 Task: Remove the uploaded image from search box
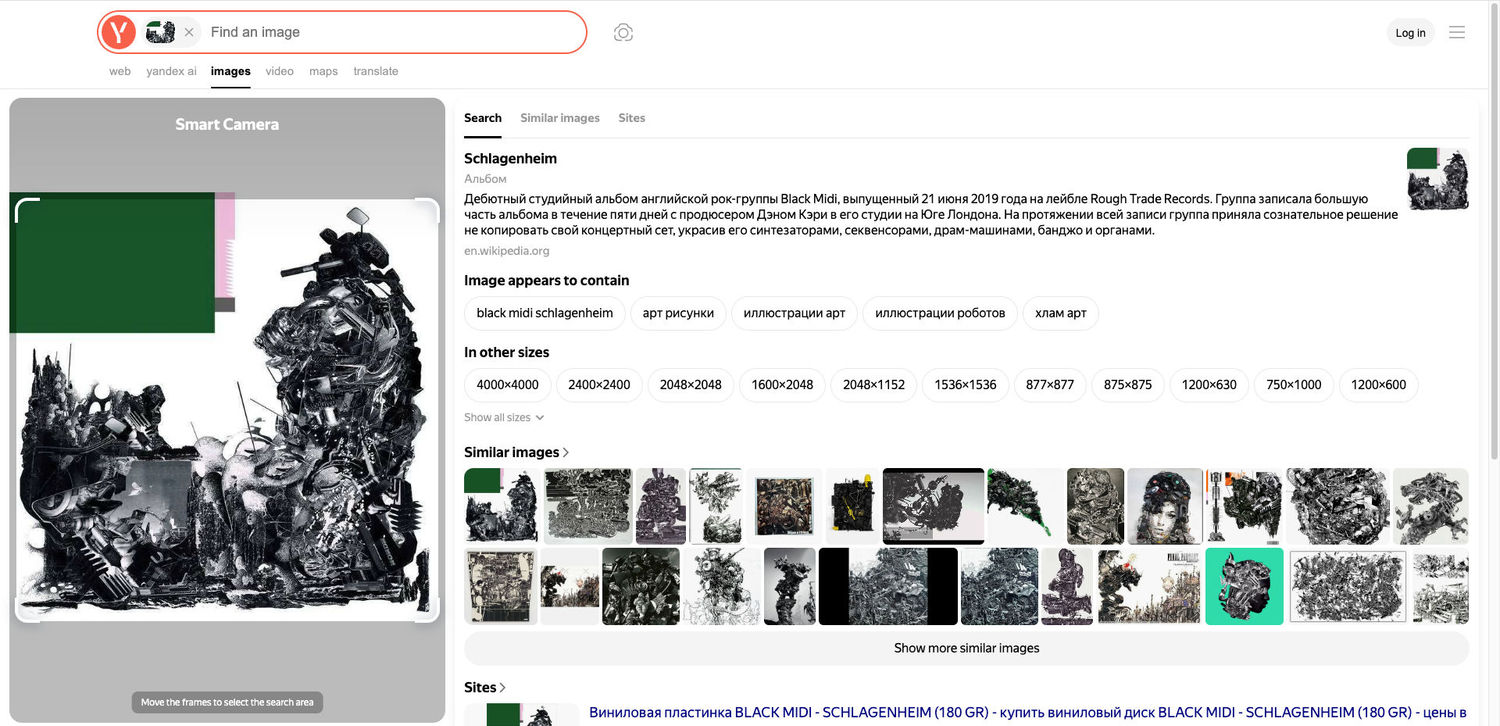coord(189,32)
